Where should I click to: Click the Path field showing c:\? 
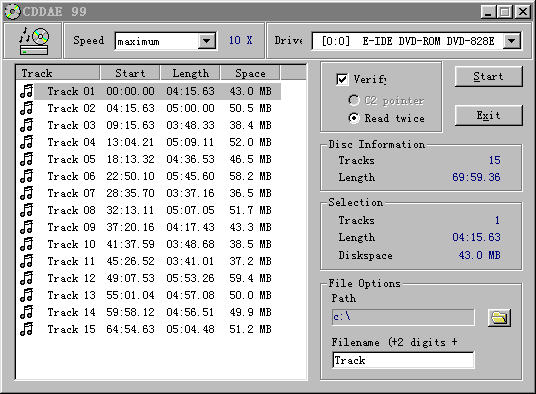click(403, 317)
